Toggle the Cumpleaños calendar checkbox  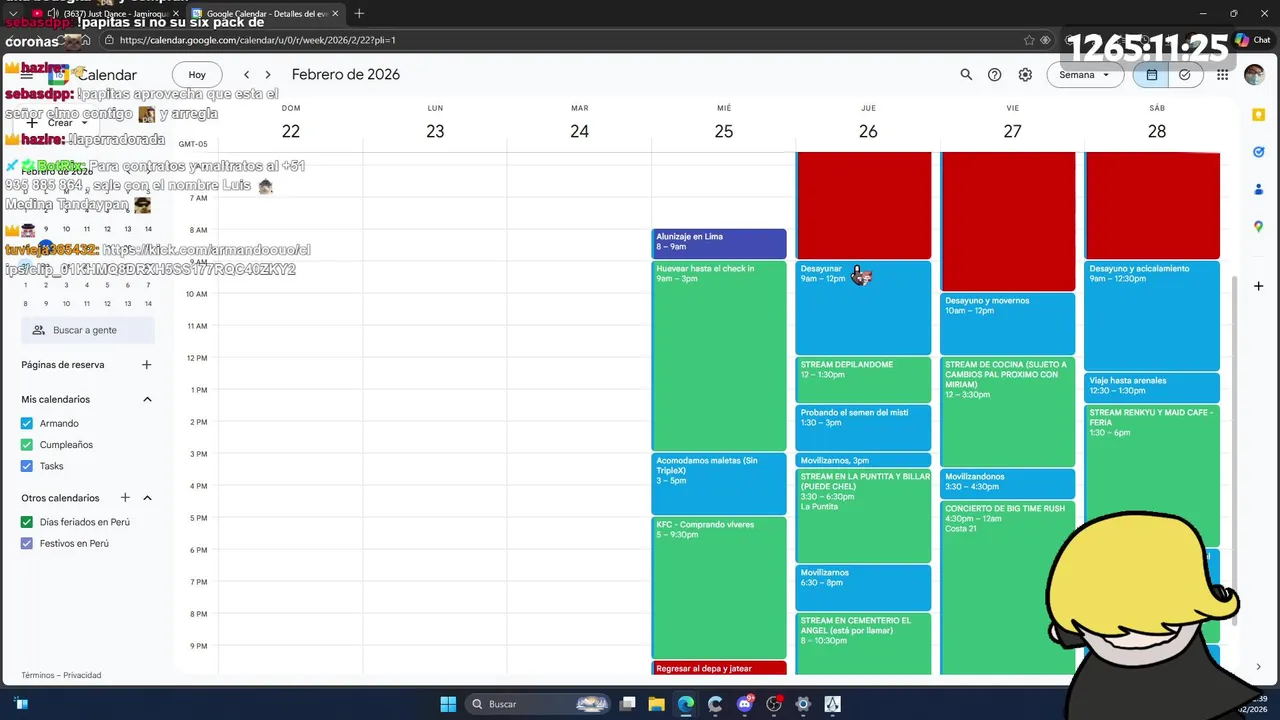pyautogui.click(x=27, y=445)
